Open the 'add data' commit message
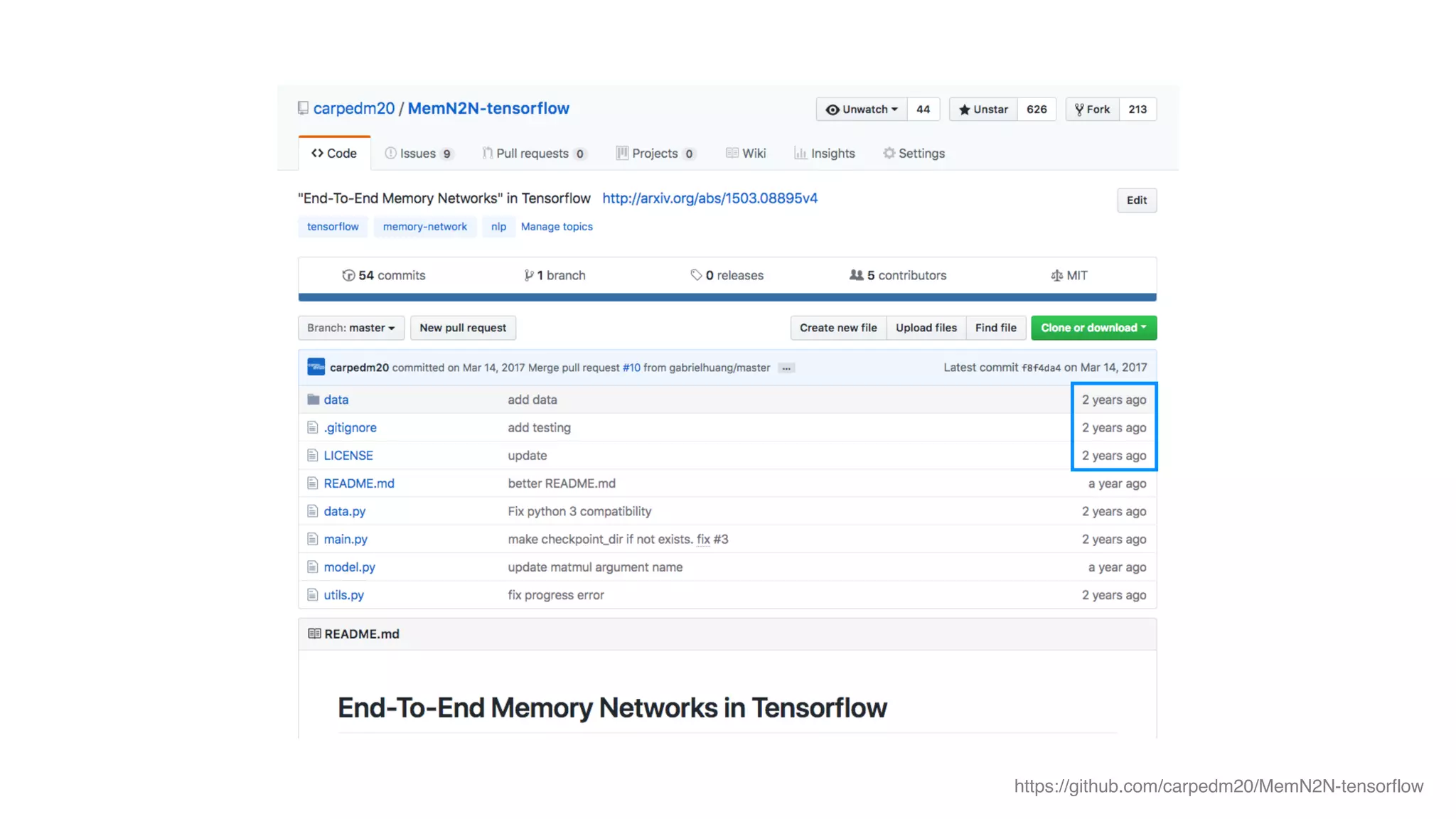Viewport: 1456px width, 819px height. click(x=532, y=400)
